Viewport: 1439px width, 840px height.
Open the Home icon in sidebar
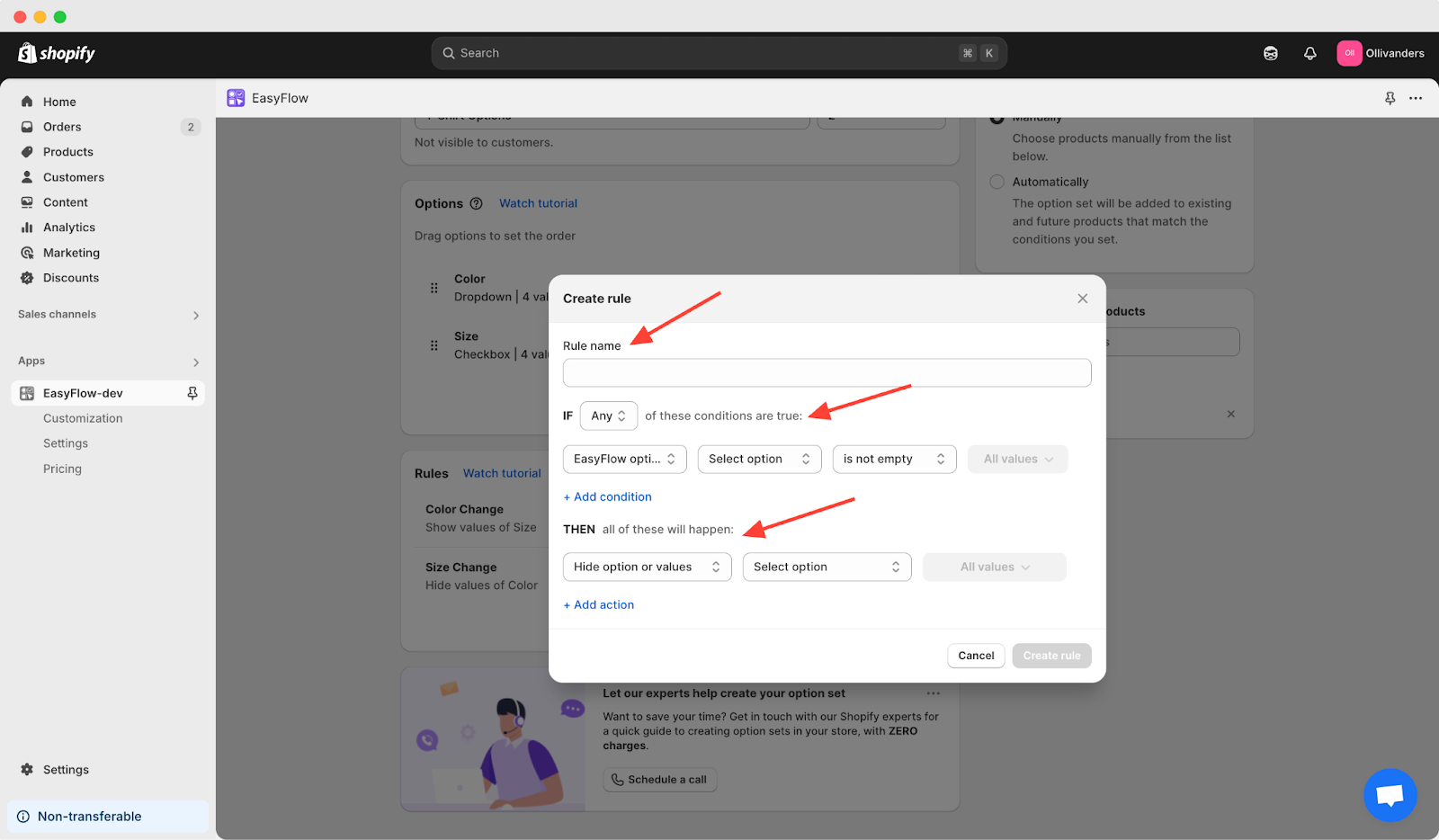coord(27,102)
